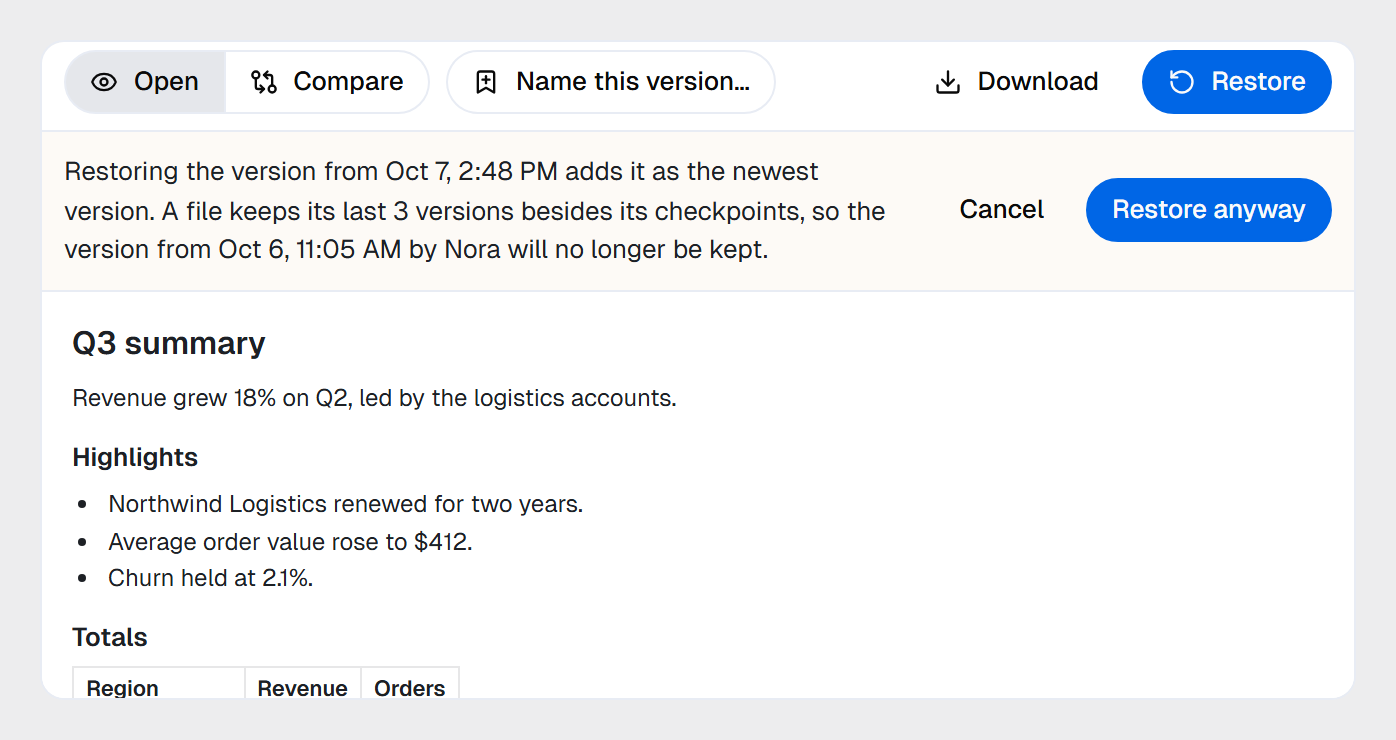Click the Highlights subheading

click(135, 458)
